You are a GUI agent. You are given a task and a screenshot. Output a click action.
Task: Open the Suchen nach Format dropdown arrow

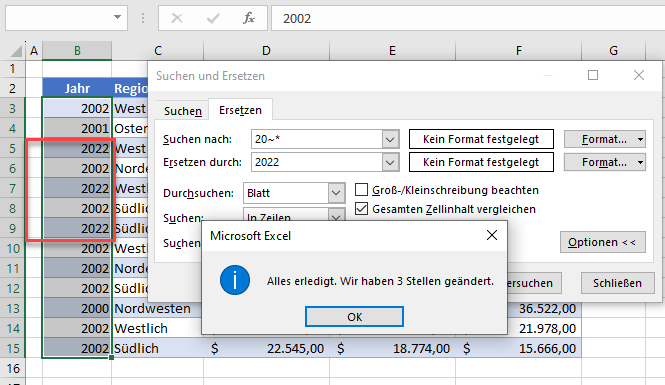tap(640, 139)
